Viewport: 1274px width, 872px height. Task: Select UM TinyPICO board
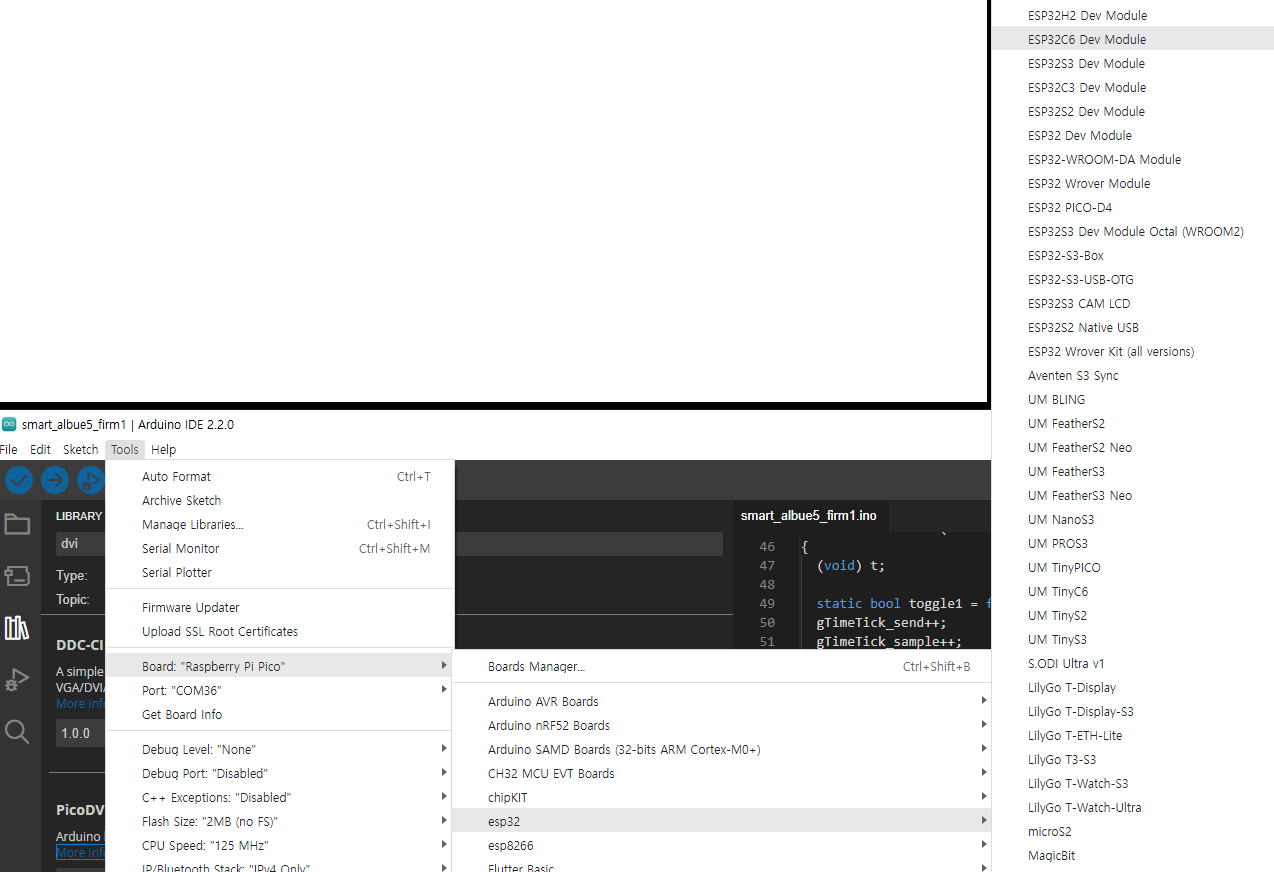[1132, 568]
